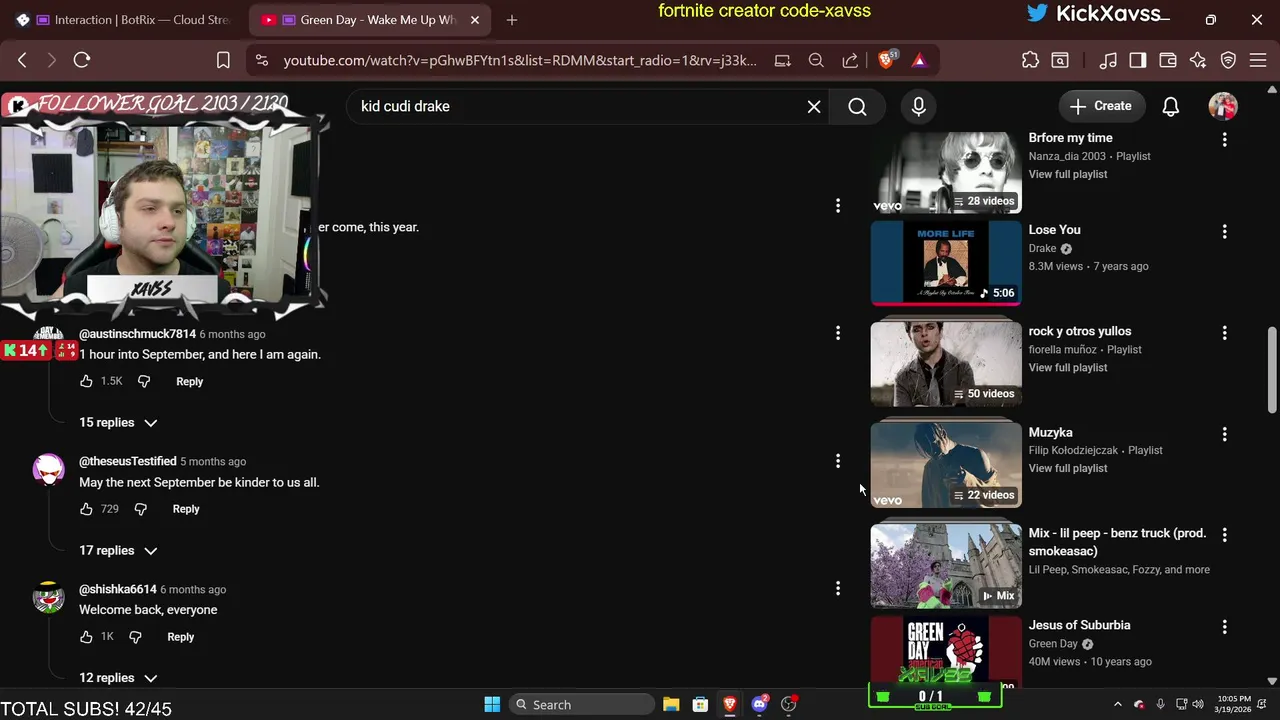
Task: Toggle the browser sidebar panel icon
Action: [x=1138, y=60]
